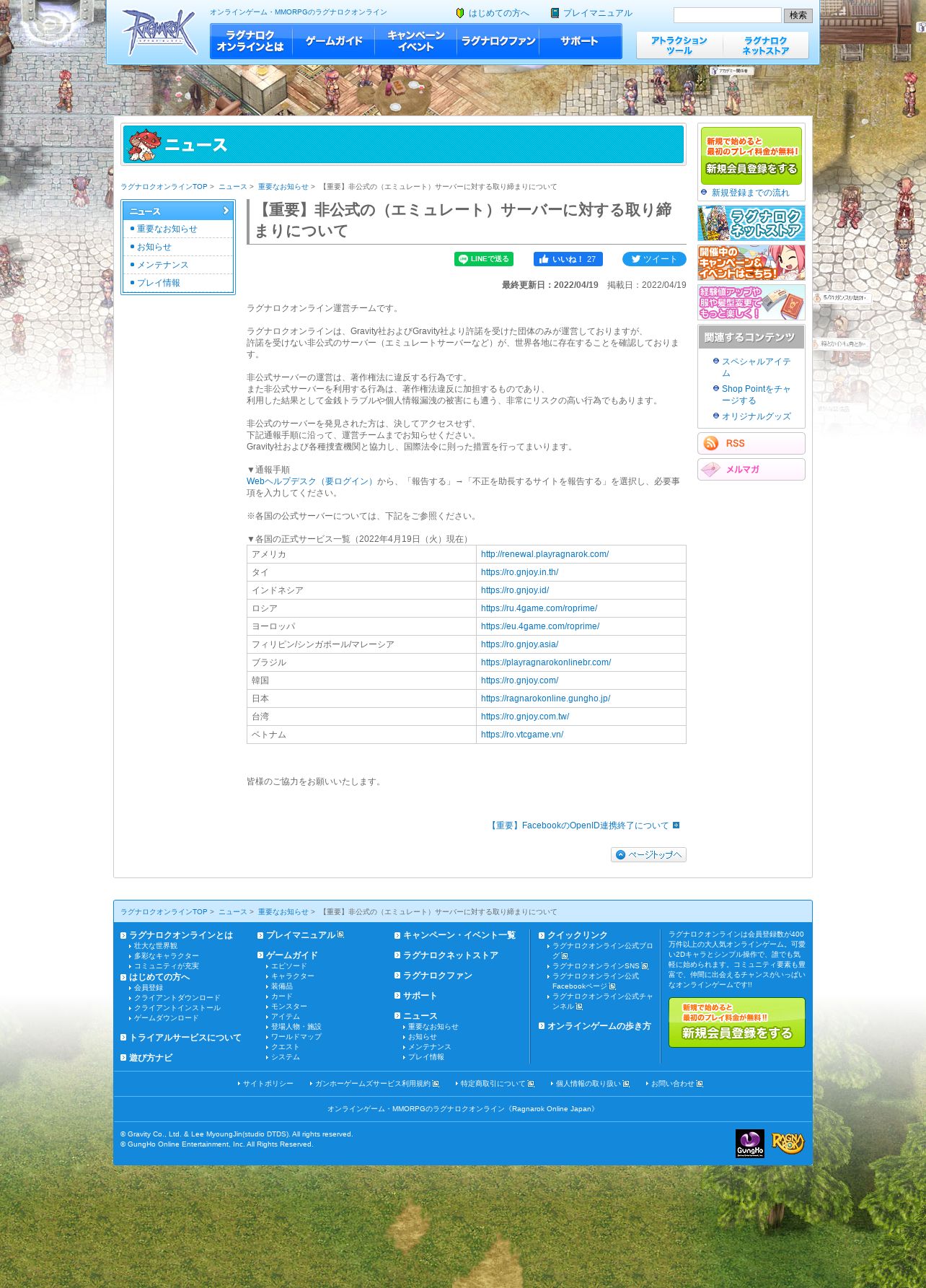Open ラグナロクオンラインとは menu tab

[x=251, y=41]
